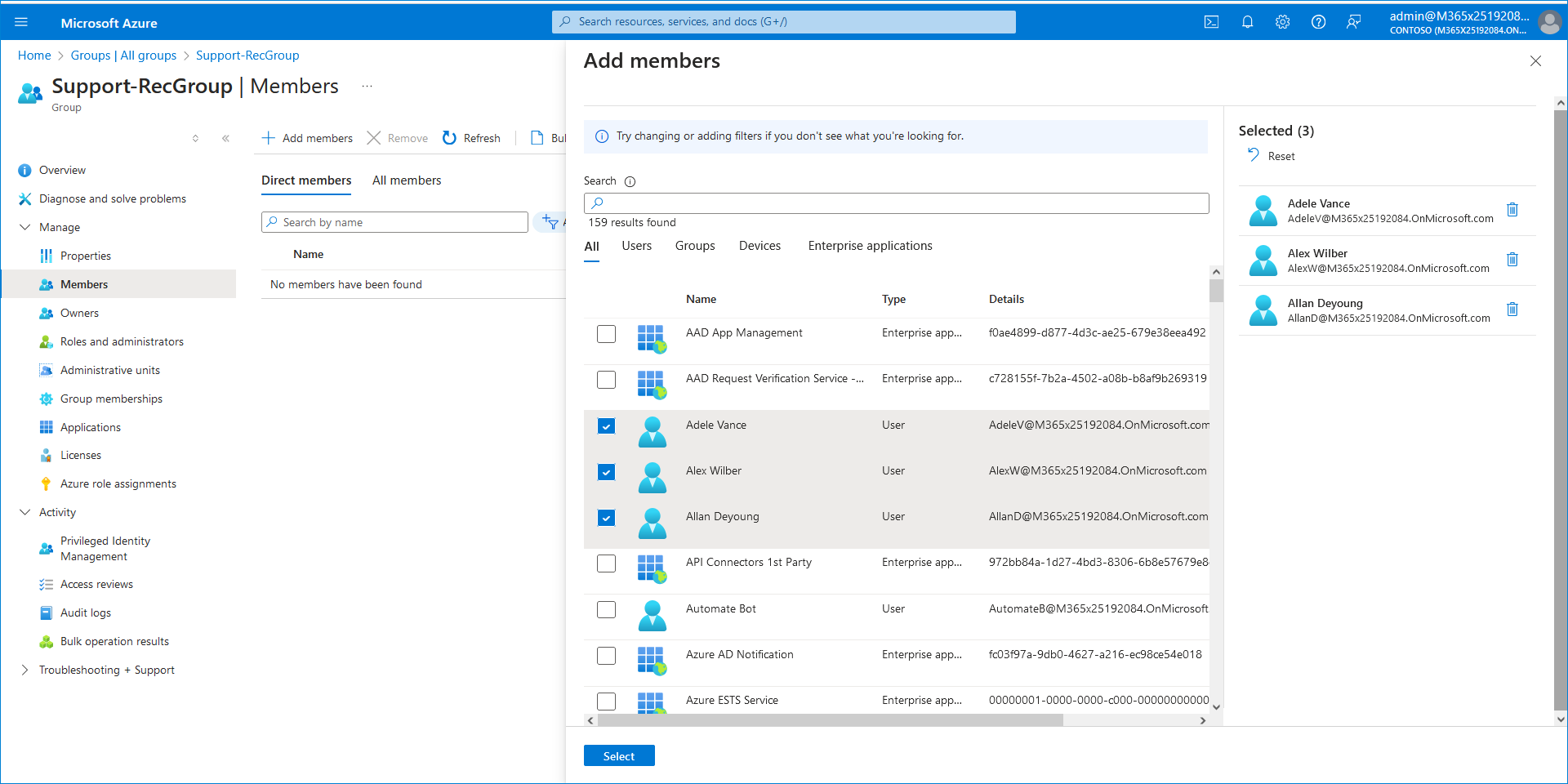Open the feedback icon in top bar
The height and width of the screenshot is (784, 1568).
click(x=1354, y=22)
